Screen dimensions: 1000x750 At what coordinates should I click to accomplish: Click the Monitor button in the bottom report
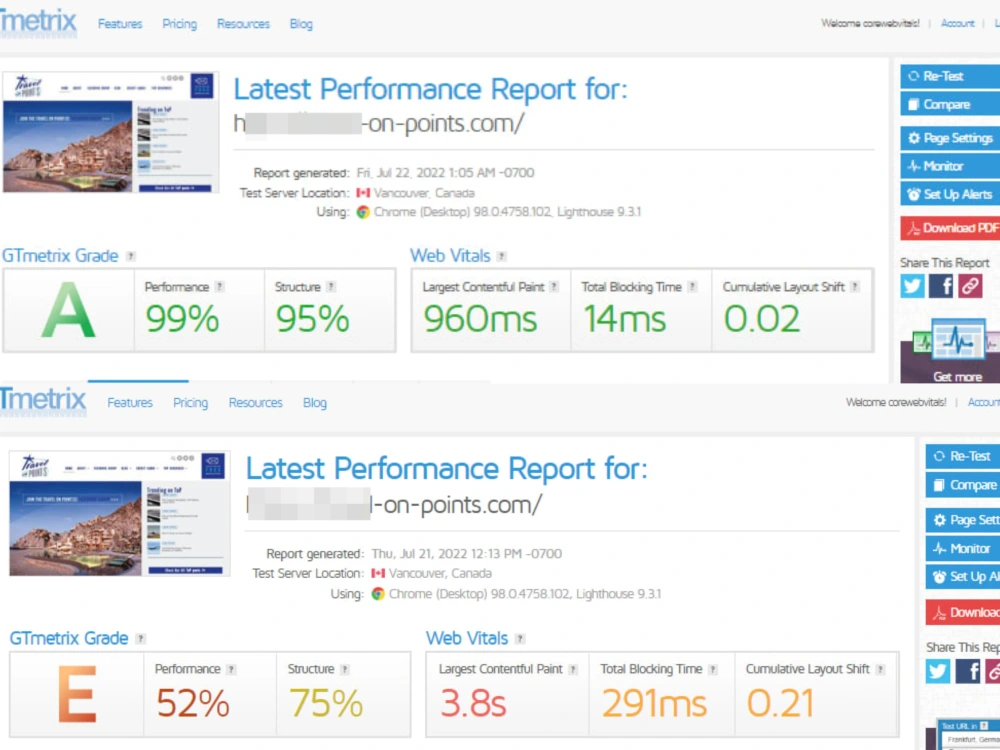[963, 549]
